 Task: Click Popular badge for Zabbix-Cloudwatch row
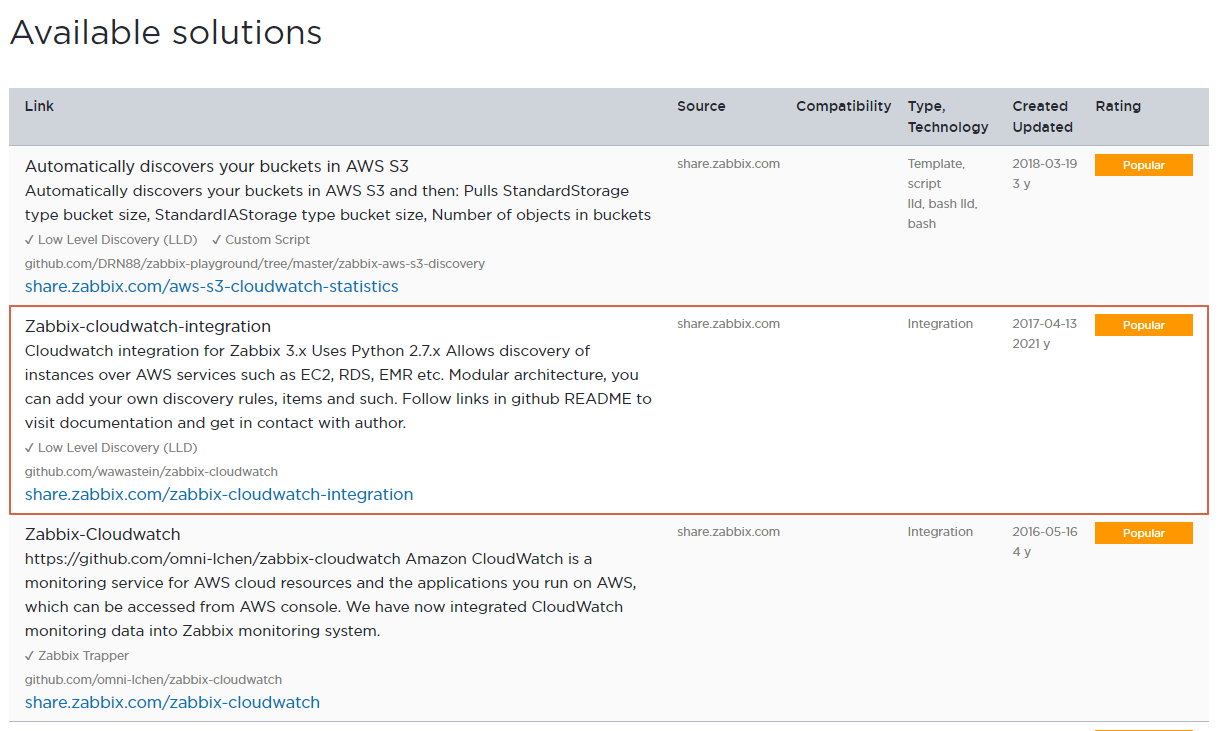(x=1143, y=533)
